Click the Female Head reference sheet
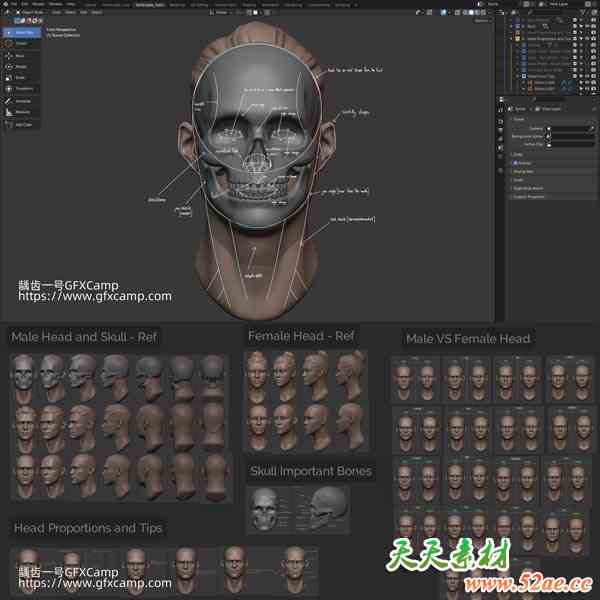Screen dimensions: 600x600 click(x=308, y=401)
